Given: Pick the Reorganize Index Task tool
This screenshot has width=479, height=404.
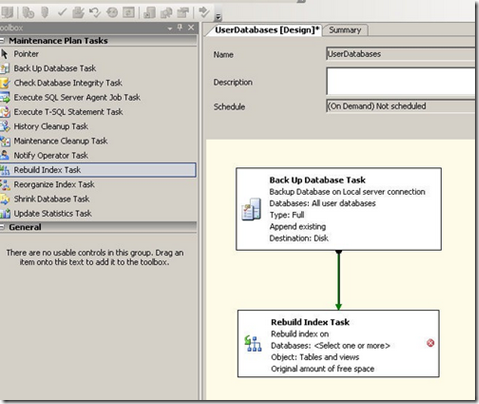Looking at the screenshot, I should [x=98, y=184].
